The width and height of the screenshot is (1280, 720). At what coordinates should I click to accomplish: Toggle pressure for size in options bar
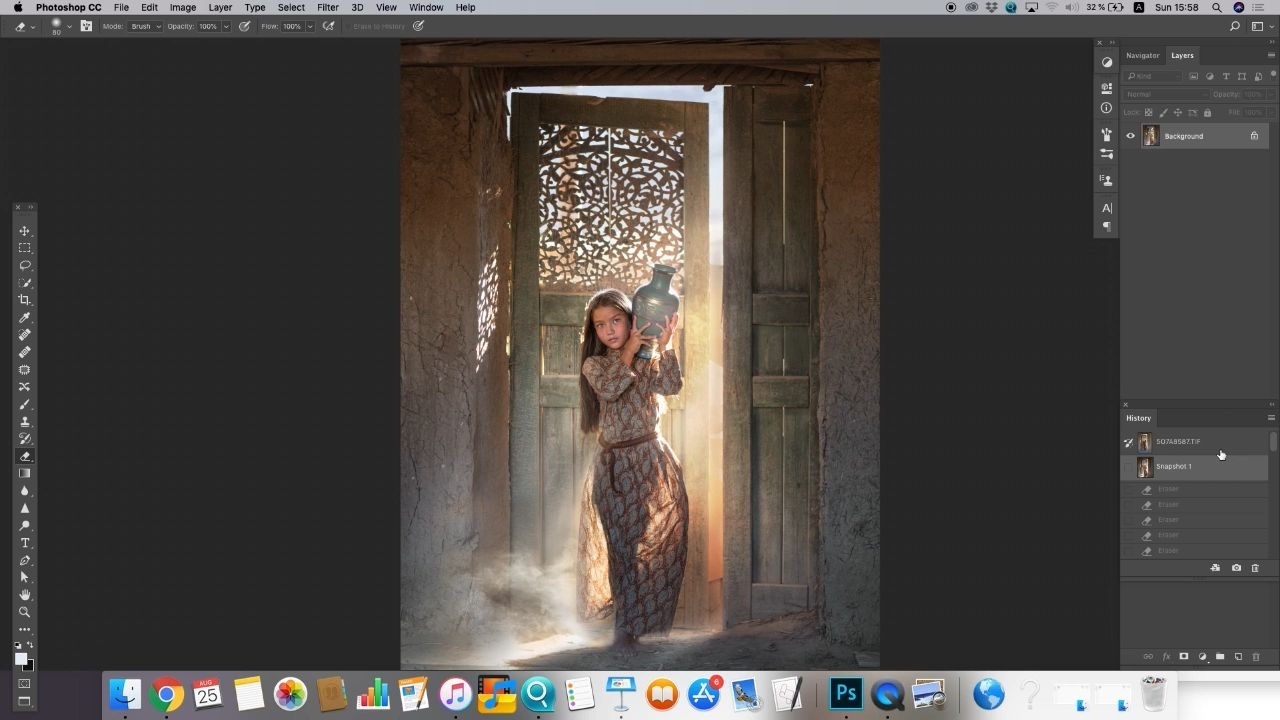pyautogui.click(x=418, y=26)
